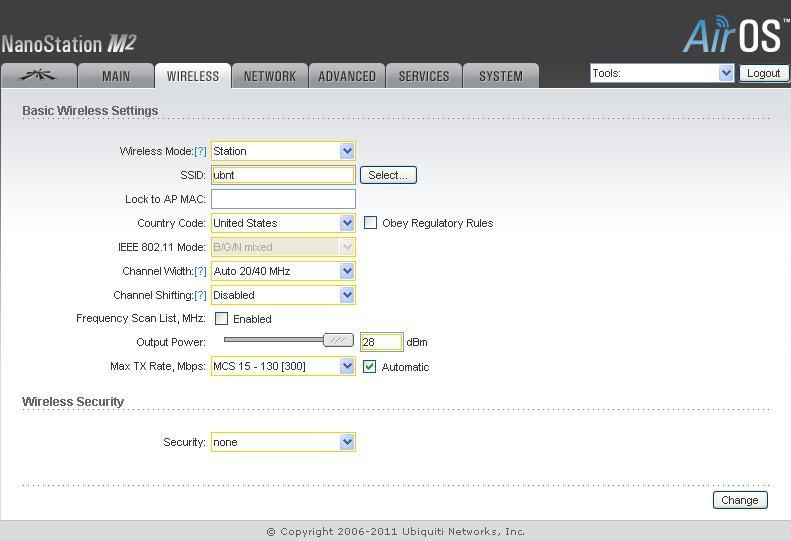Open the Channel Width dropdown
This screenshot has height=541, width=791.
click(283, 271)
